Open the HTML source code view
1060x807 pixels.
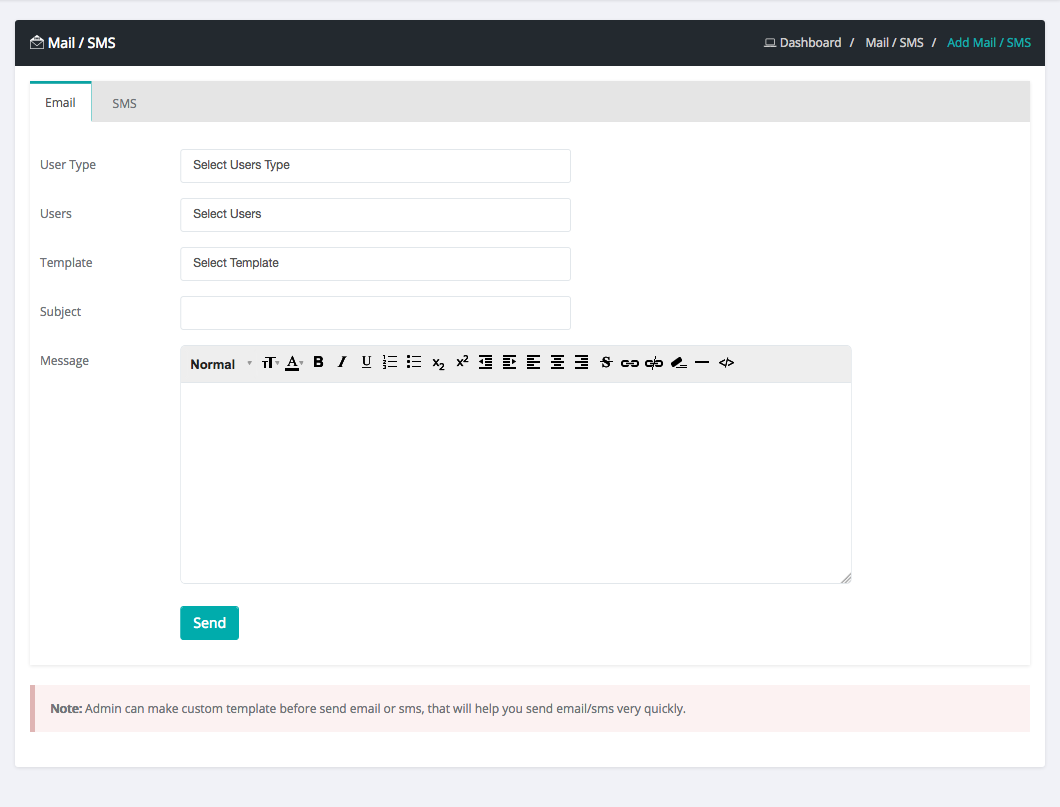[x=726, y=363]
